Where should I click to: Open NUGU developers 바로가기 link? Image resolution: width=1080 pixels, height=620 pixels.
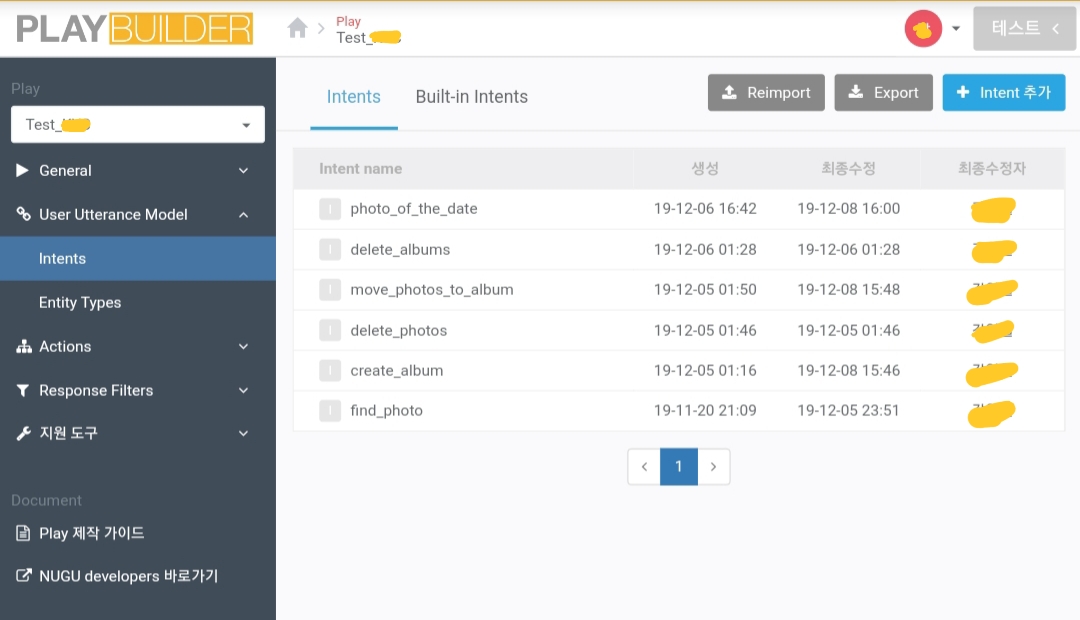pos(129,576)
